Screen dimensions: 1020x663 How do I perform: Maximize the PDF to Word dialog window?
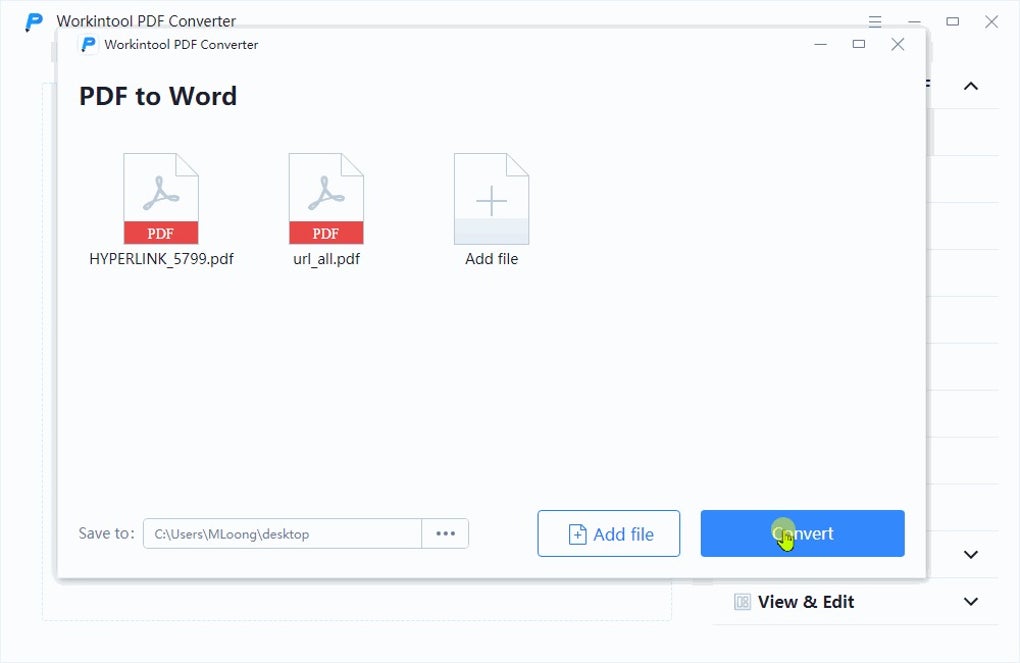857,44
